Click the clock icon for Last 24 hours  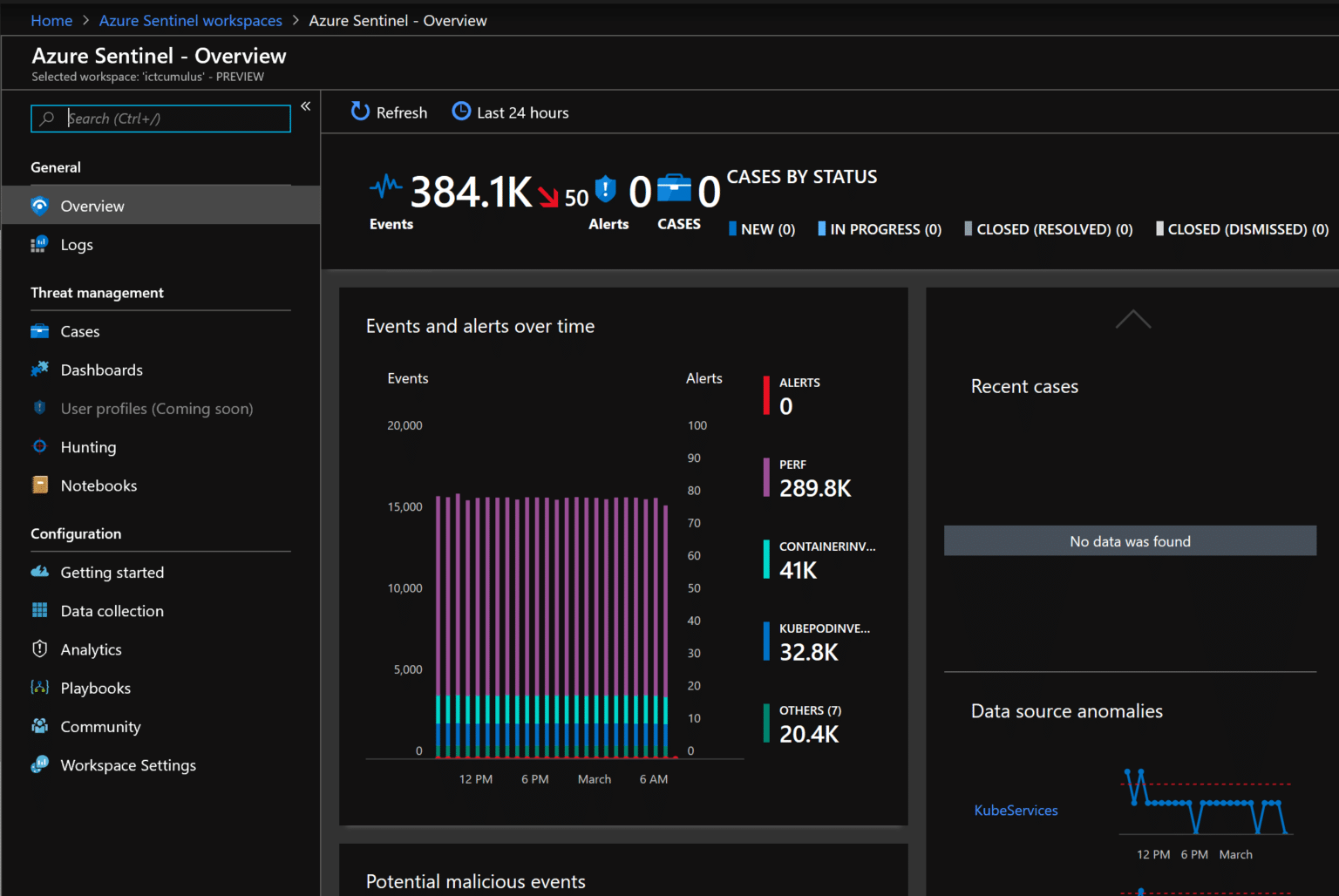pyautogui.click(x=461, y=112)
